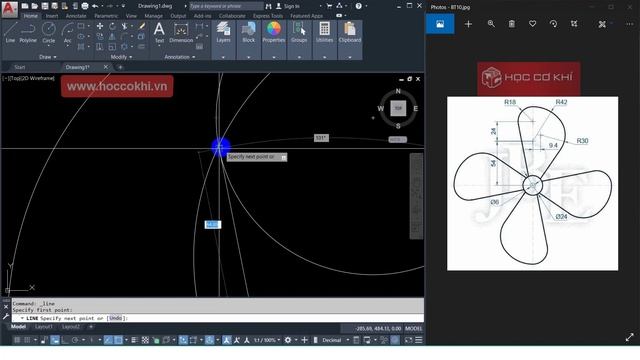Click the add-to plus button in Photos
The height and width of the screenshot is (360, 640).
click(468, 24)
